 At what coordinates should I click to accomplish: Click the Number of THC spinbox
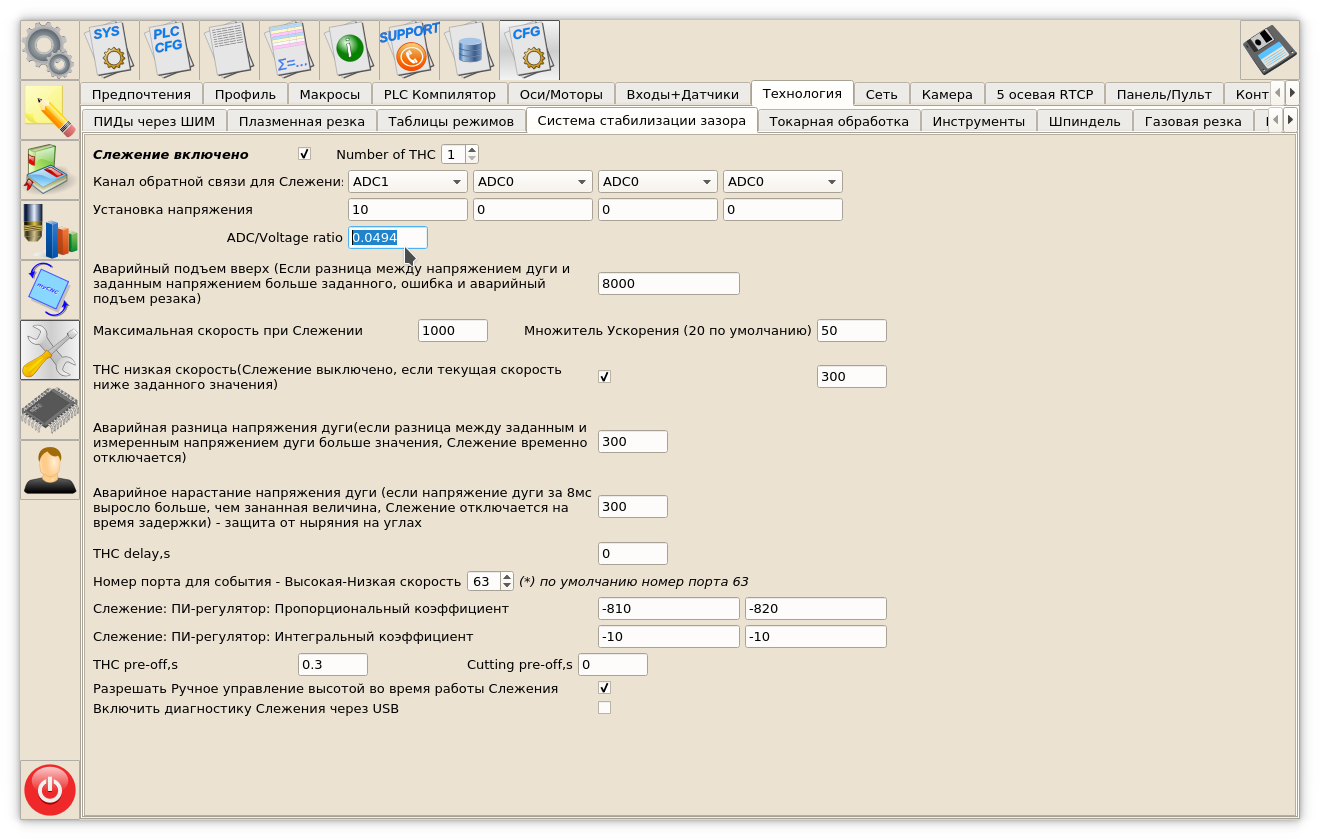click(460, 154)
